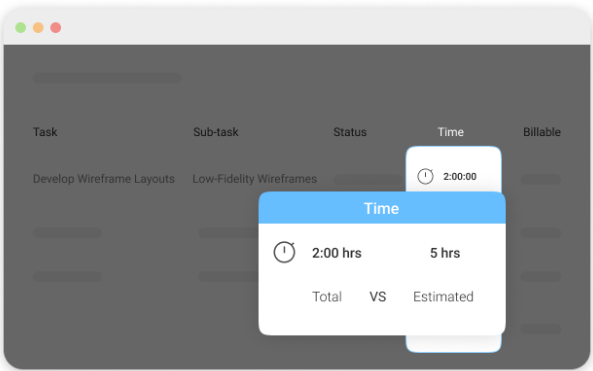This screenshot has height=371, width=593.
Task: Click the stopwatch icon beside 2:00:00
Action: click(425, 176)
